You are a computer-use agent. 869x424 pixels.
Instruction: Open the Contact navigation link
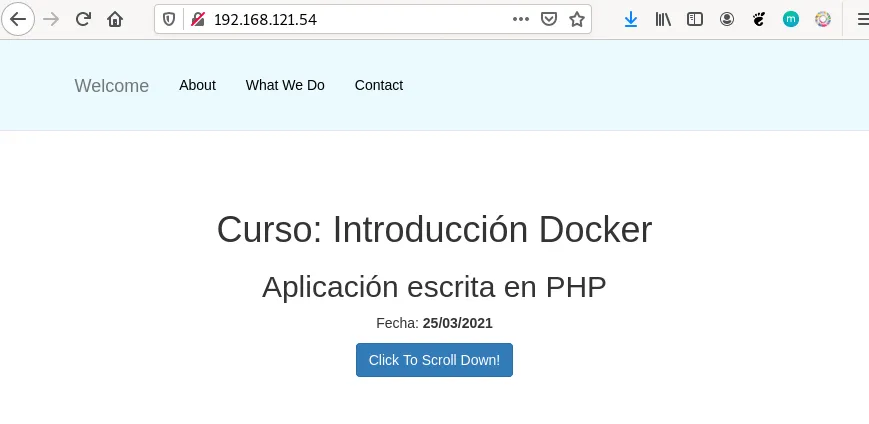point(378,85)
